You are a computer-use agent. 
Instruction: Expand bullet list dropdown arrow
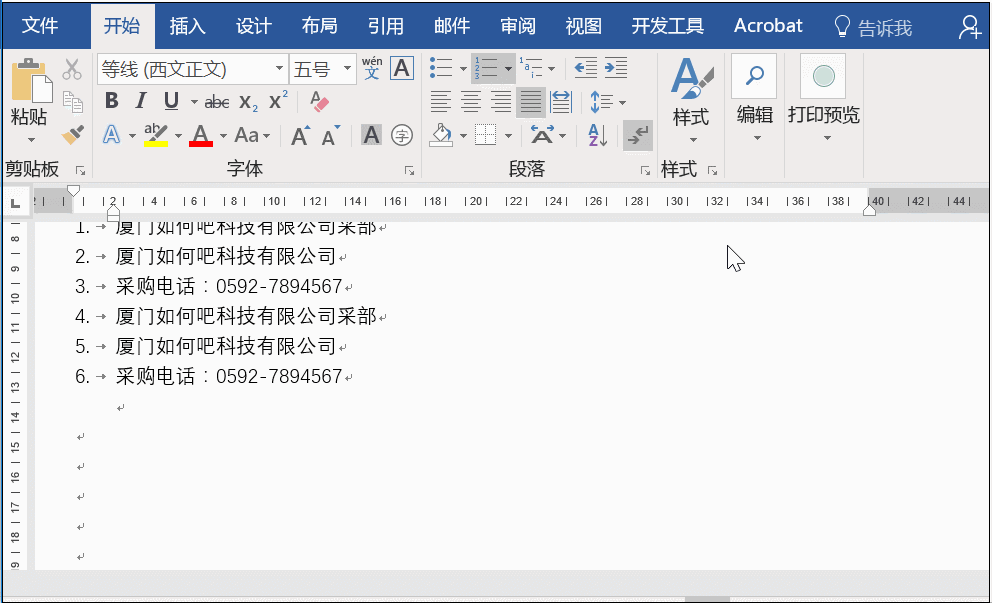(x=463, y=68)
